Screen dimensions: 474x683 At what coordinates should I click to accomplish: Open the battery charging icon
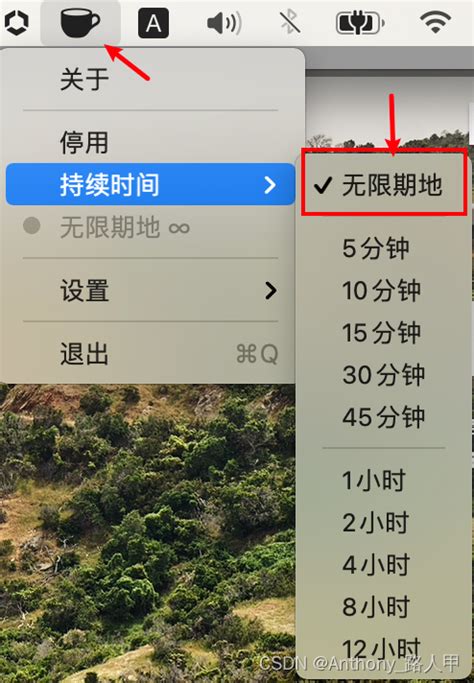[360, 23]
